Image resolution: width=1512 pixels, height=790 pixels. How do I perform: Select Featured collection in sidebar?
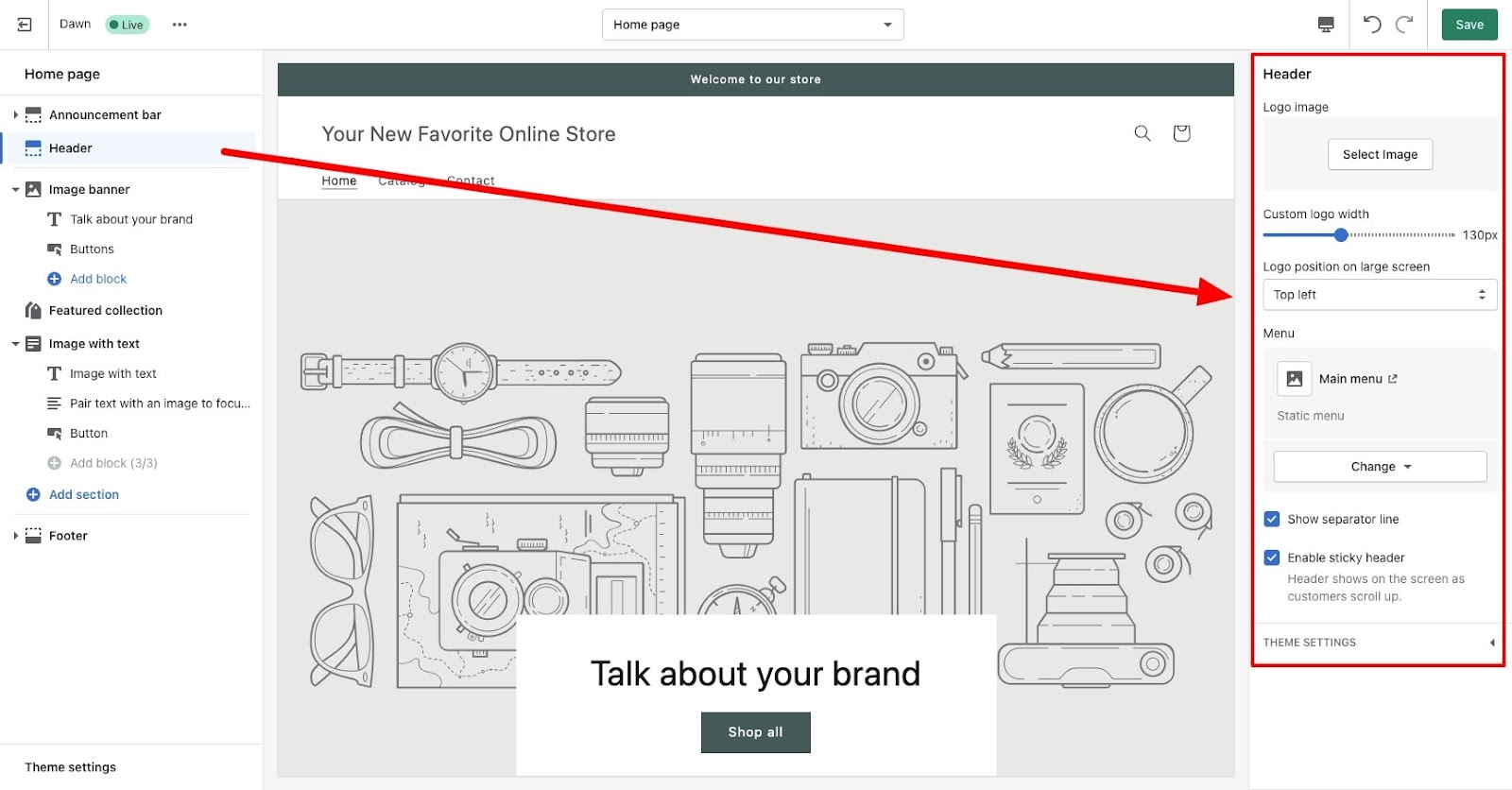pyautogui.click(x=105, y=311)
